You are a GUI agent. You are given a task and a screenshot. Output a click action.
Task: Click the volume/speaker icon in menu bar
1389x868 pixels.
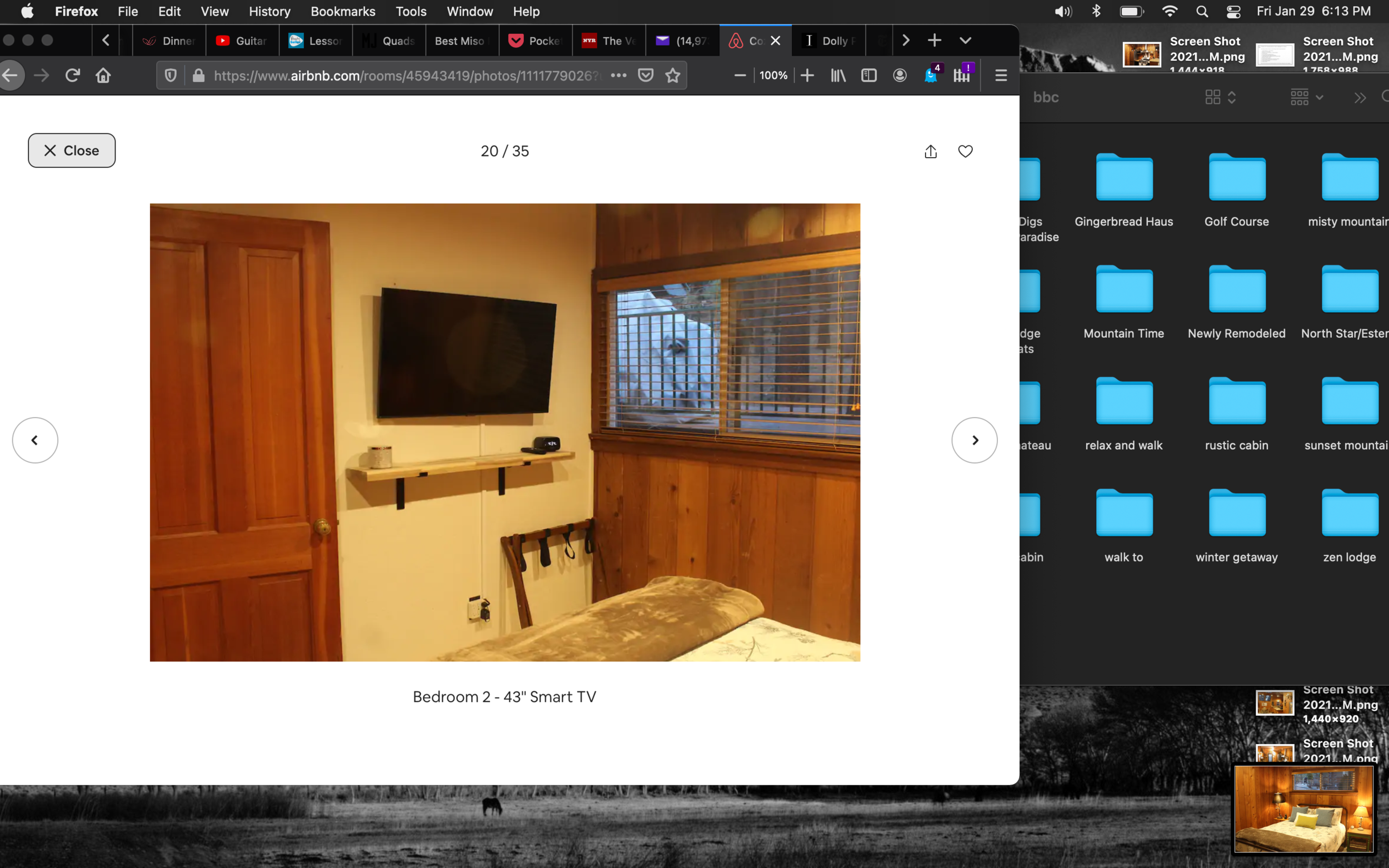pos(1063,11)
